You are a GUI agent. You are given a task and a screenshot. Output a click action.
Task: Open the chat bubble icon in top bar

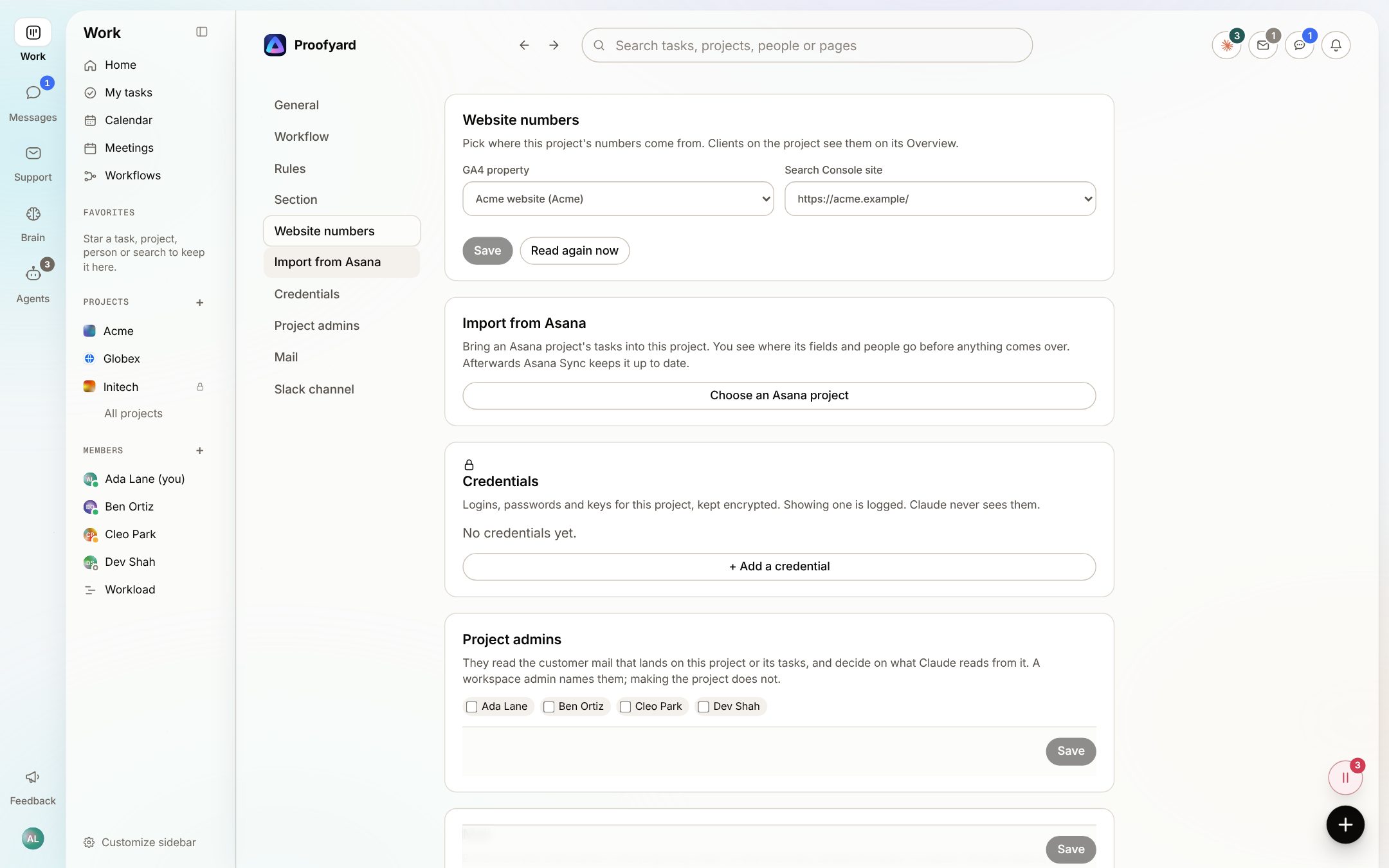pyautogui.click(x=1300, y=45)
